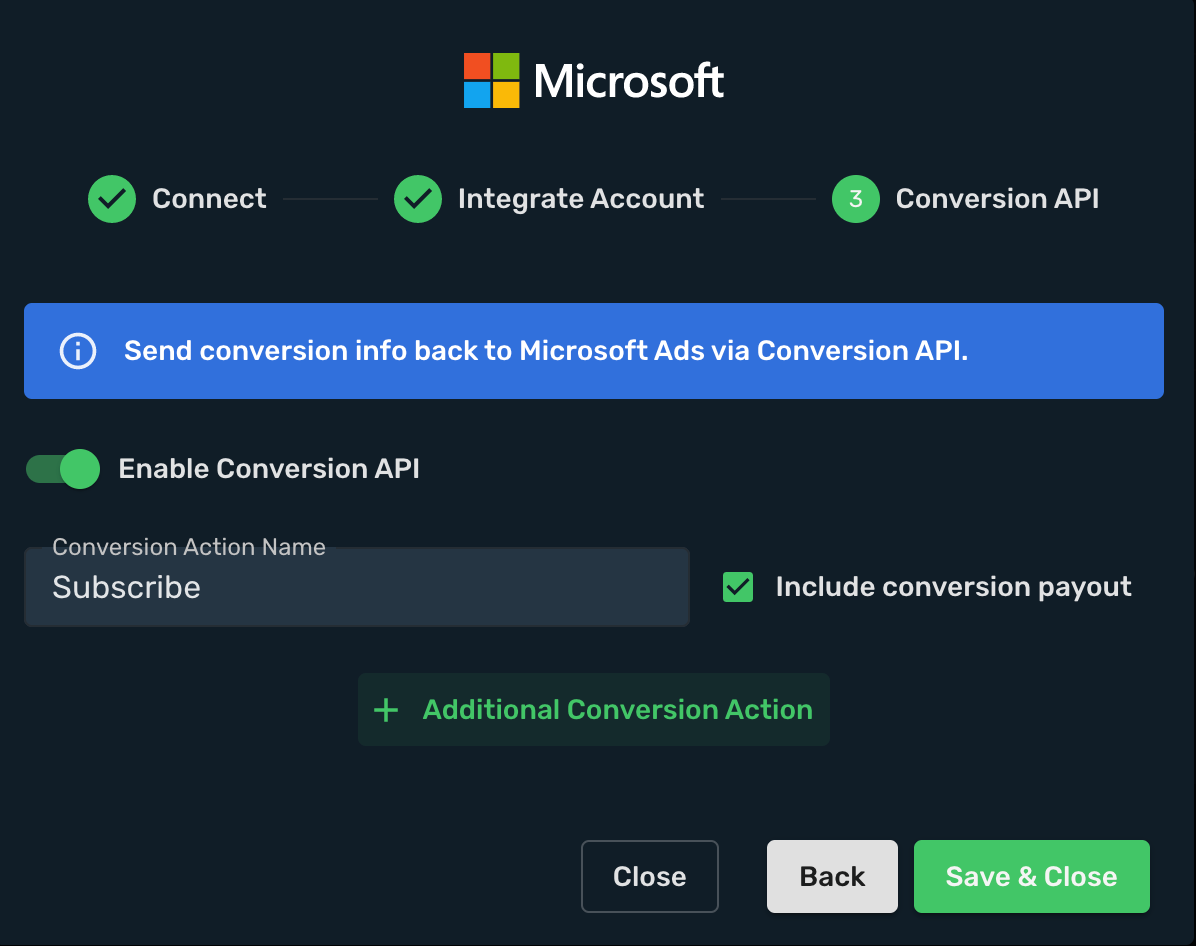Click the Back button
The width and height of the screenshot is (1196, 946).
[832, 877]
